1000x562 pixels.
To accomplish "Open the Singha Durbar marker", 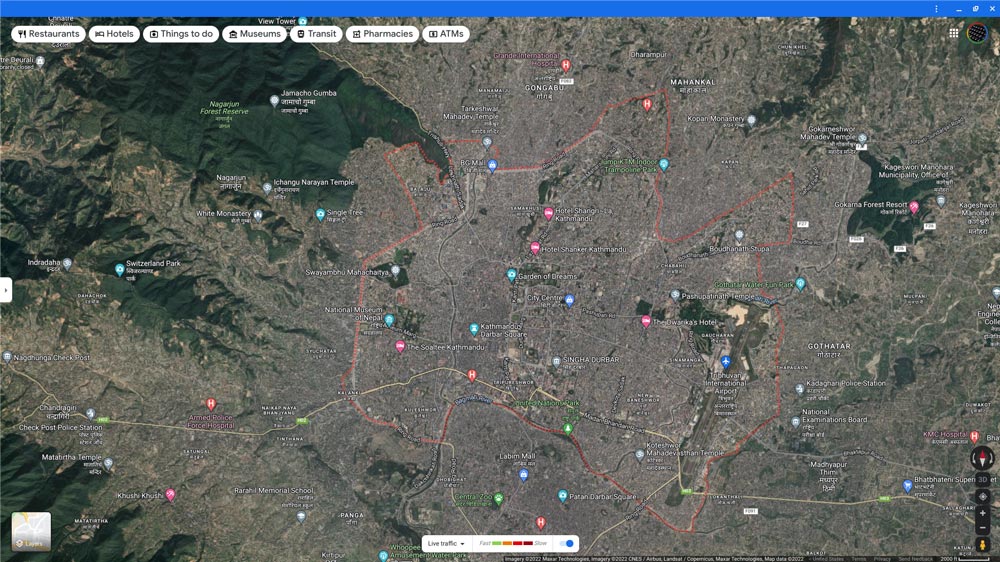I will click(556, 362).
